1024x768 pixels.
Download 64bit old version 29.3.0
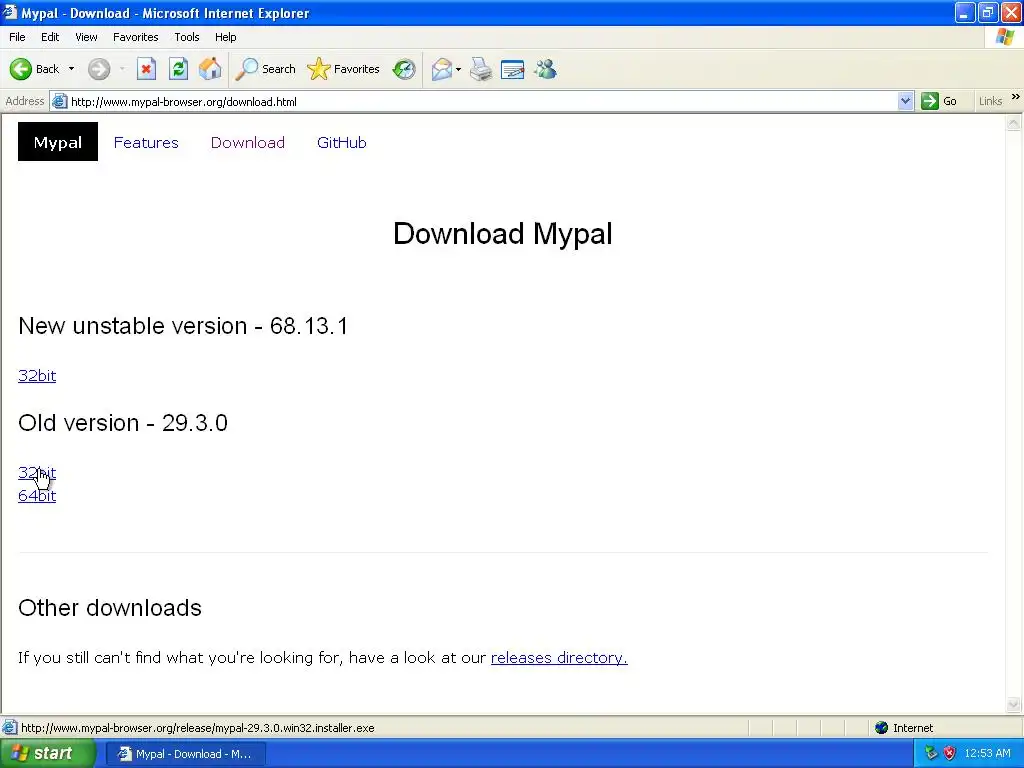(37, 496)
